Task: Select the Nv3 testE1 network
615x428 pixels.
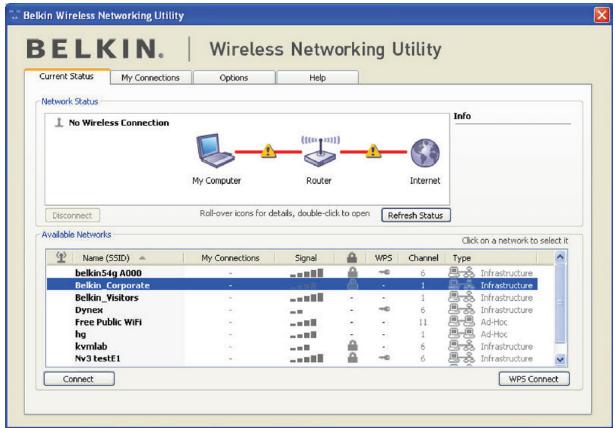Action: 292,358
